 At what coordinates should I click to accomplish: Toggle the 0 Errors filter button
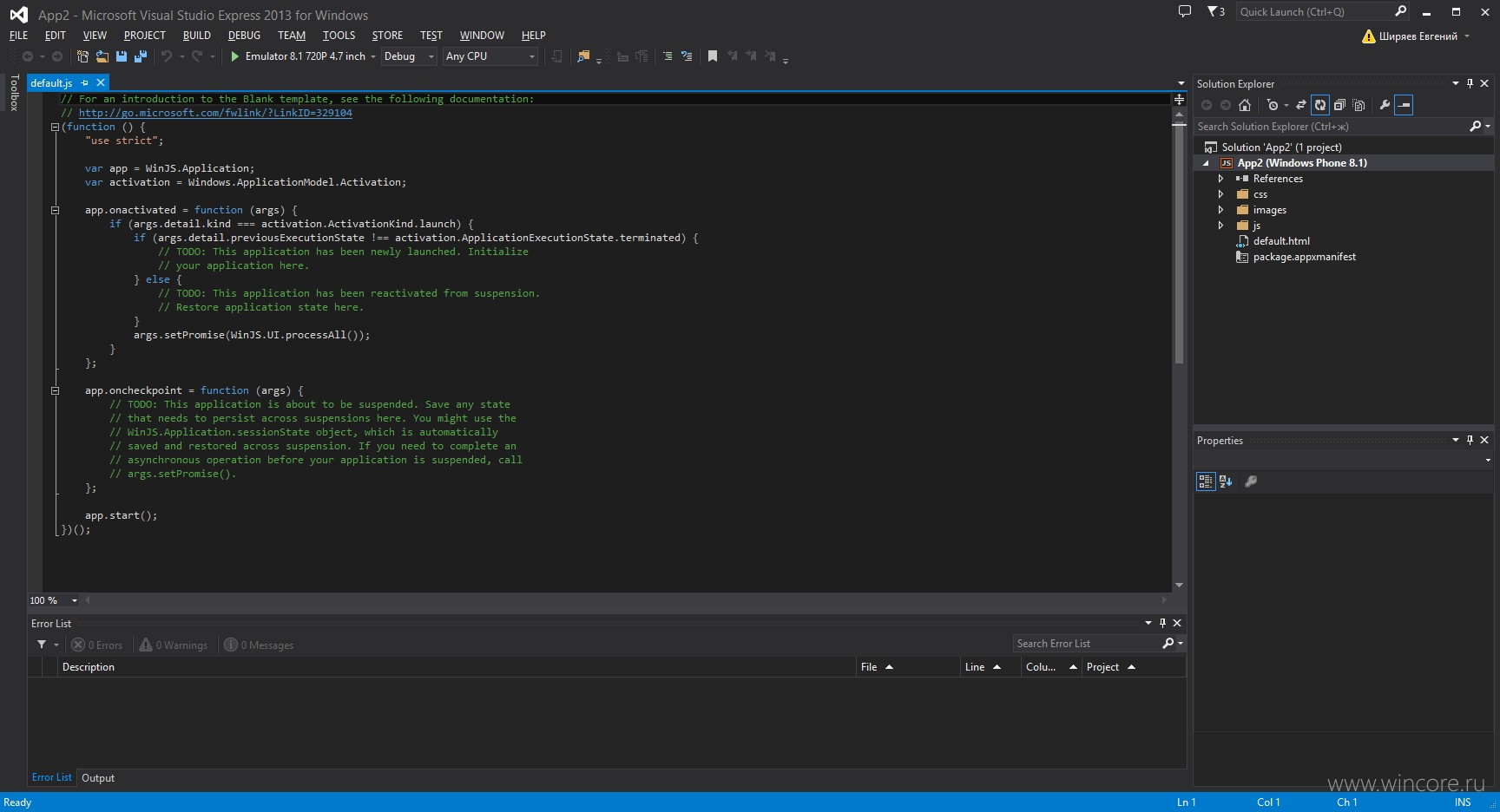pyautogui.click(x=97, y=645)
